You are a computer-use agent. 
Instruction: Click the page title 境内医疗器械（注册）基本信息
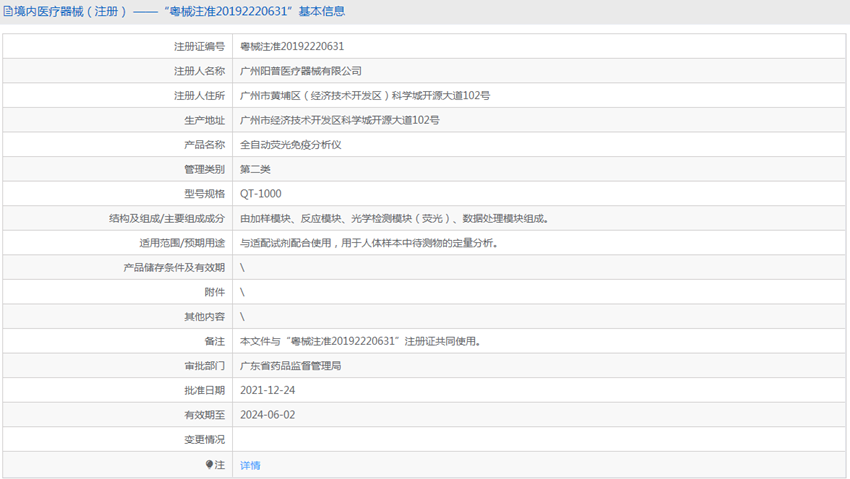179,11
